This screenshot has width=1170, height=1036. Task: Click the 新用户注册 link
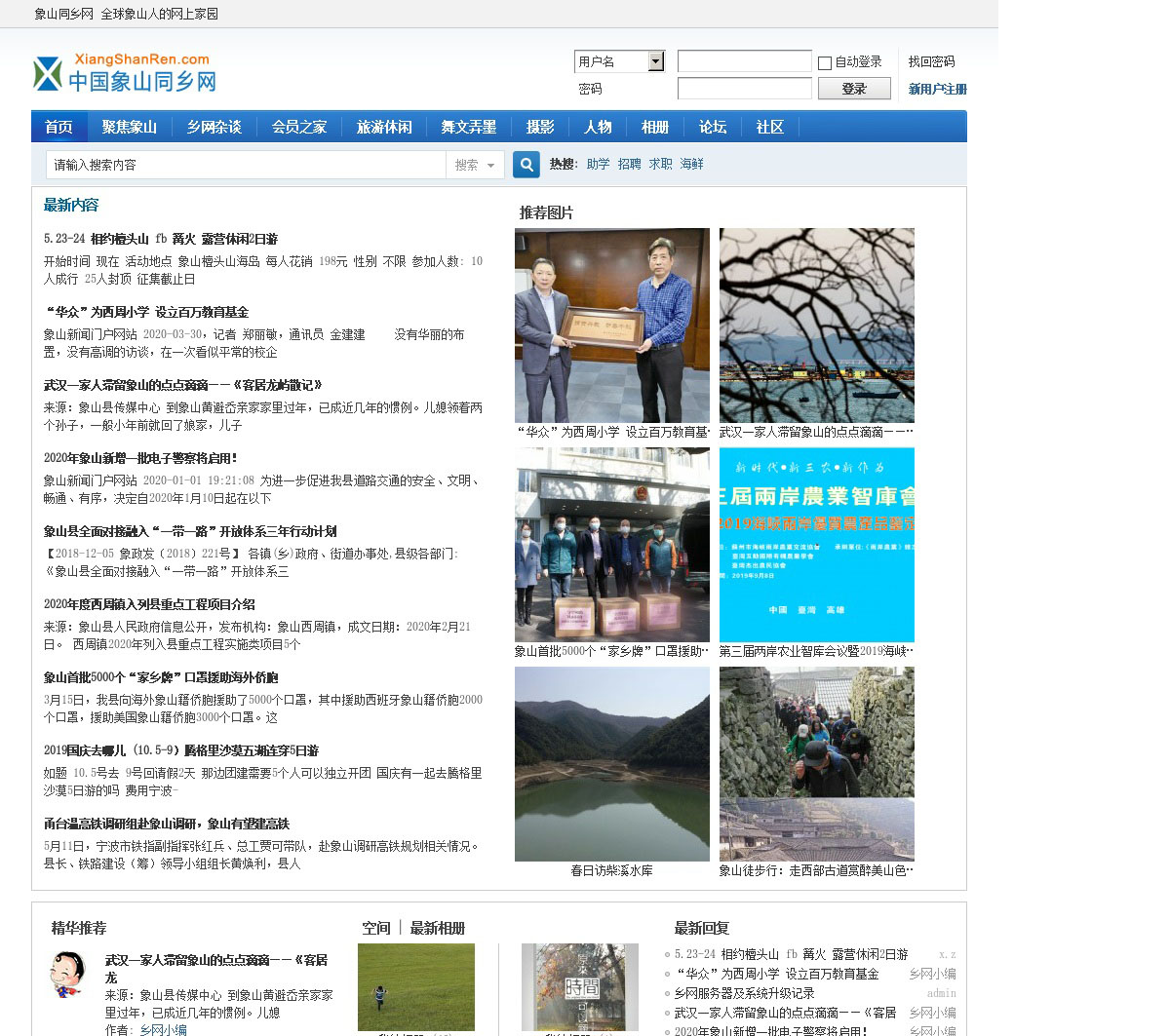click(x=937, y=89)
